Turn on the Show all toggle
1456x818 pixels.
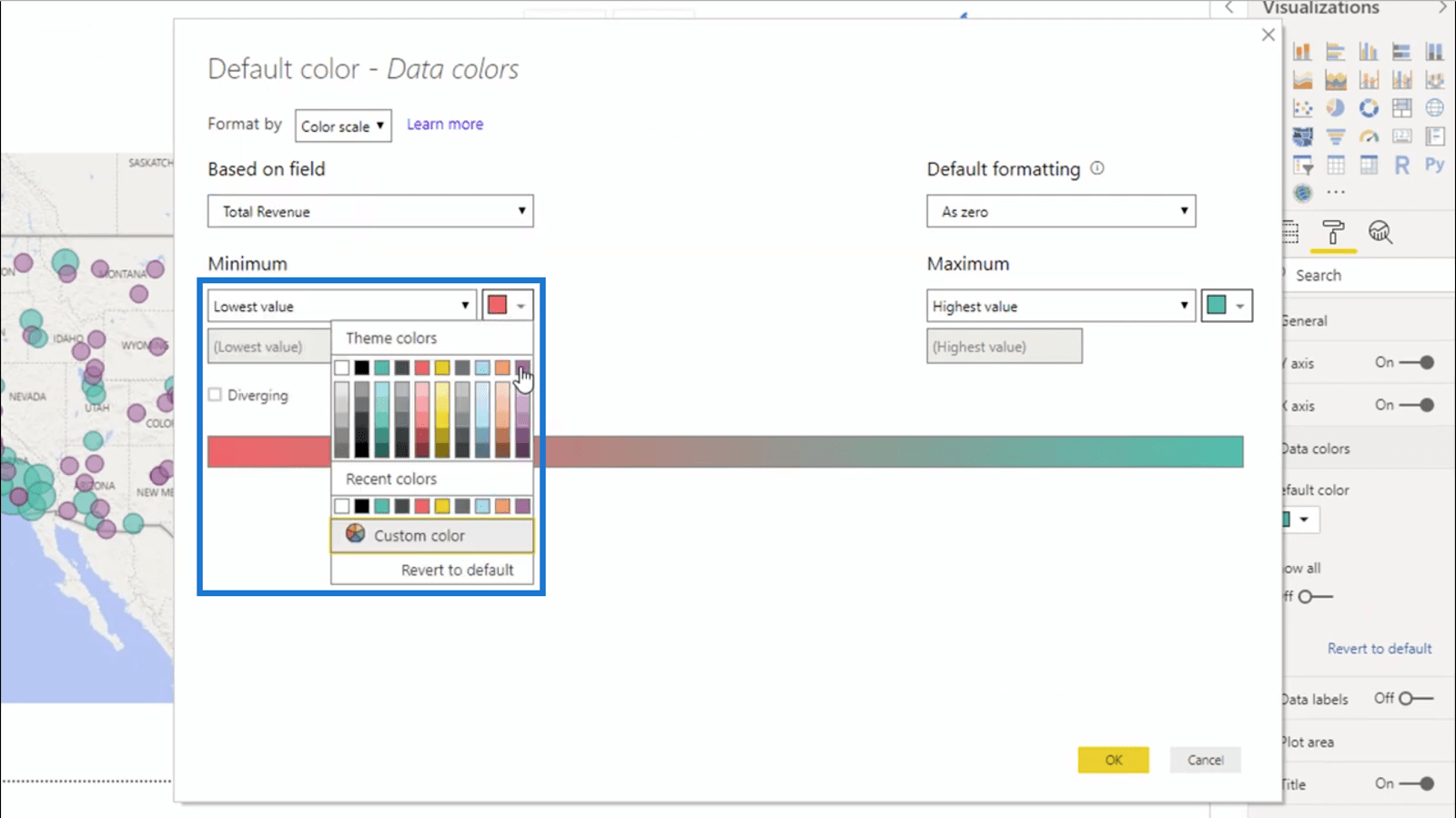click(1315, 597)
